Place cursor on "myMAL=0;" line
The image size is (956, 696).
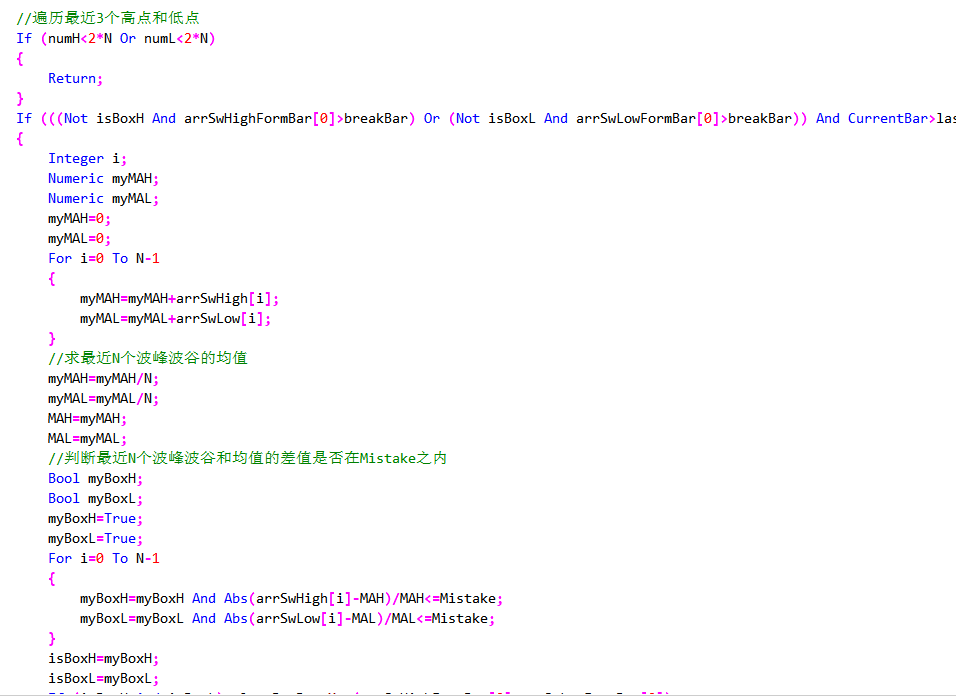pos(79,238)
